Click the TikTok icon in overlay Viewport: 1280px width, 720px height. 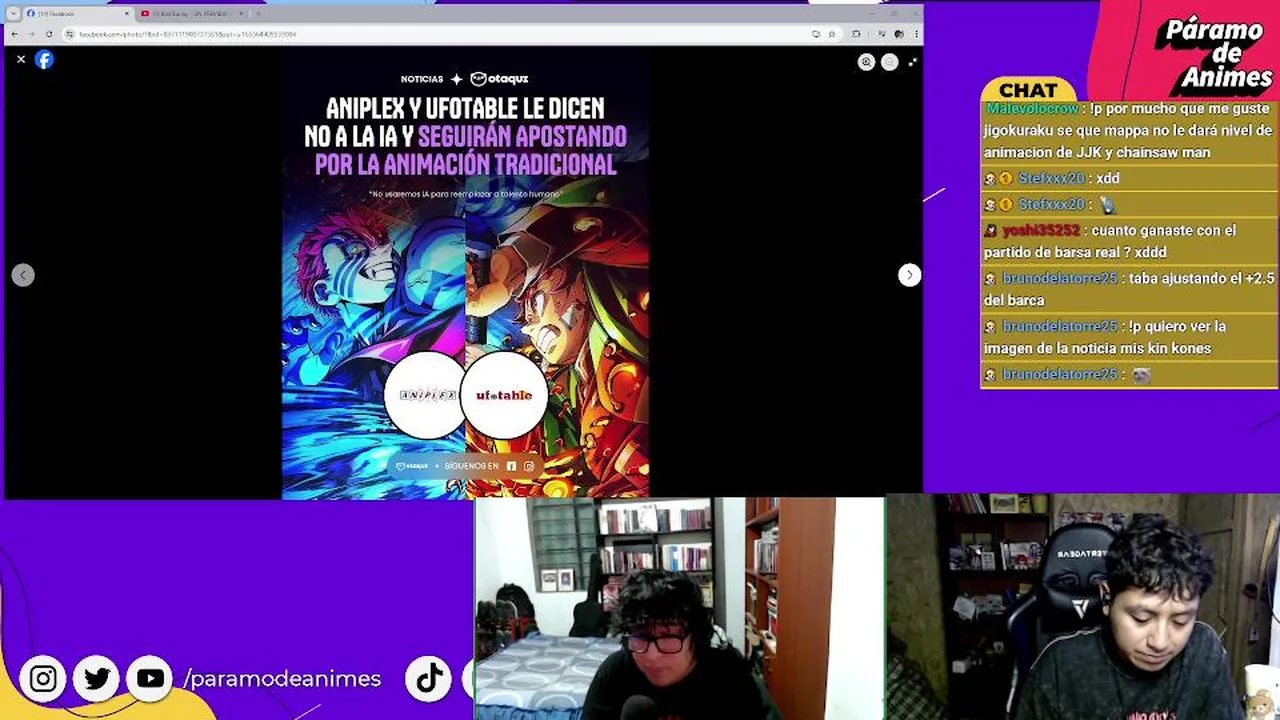point(429,679)
